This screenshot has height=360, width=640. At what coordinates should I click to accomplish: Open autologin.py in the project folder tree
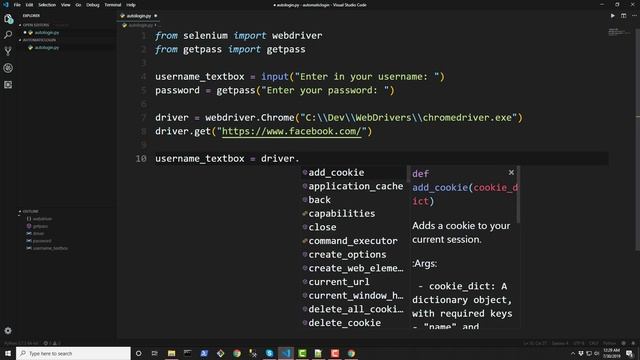(x=47, y=48)
